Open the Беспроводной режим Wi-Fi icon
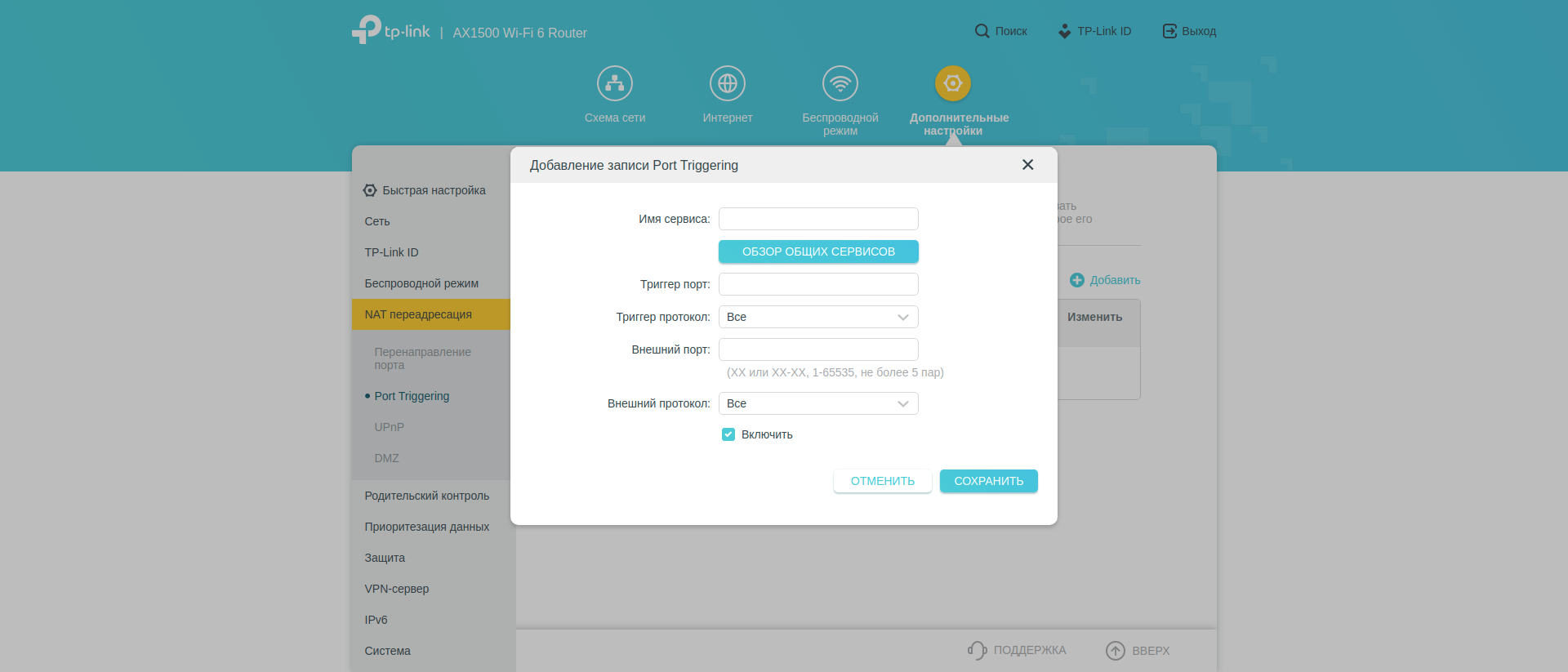 [840, 83]
